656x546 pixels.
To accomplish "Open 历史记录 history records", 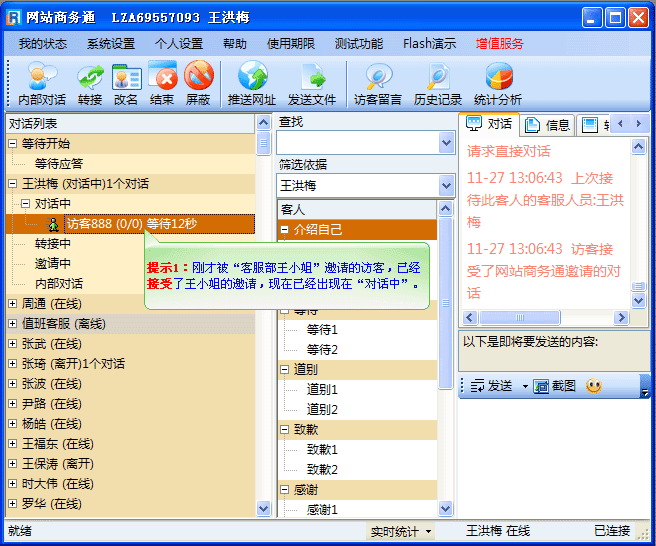I will 438,78.
